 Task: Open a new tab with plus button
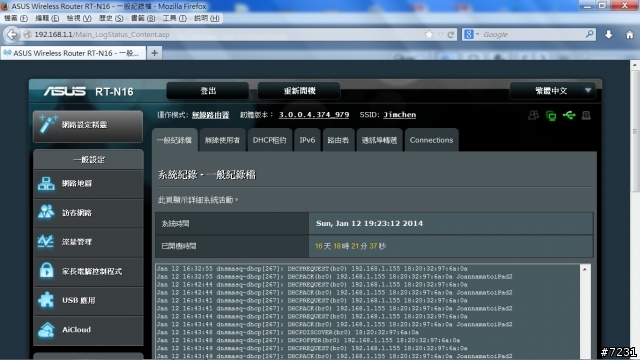[x=154, y=53]
